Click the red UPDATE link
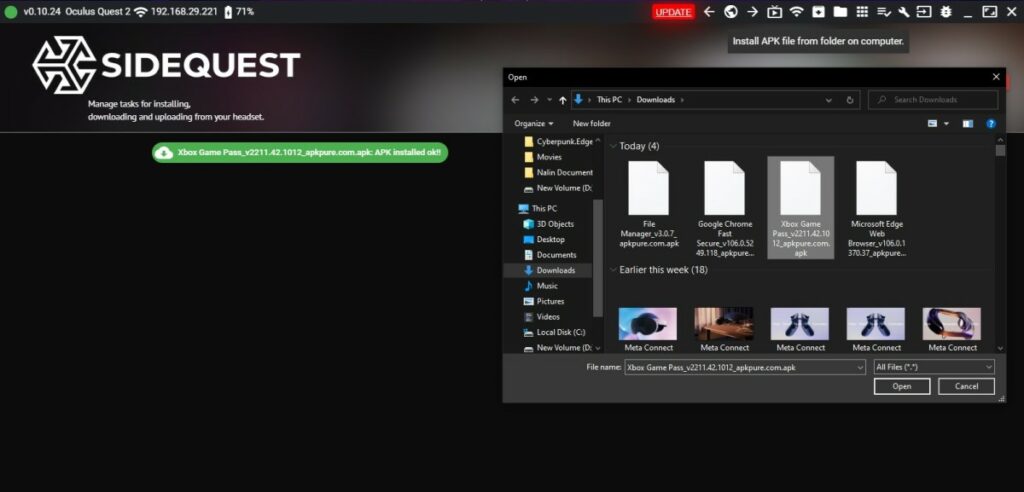1024x492 pixels. 673,12
